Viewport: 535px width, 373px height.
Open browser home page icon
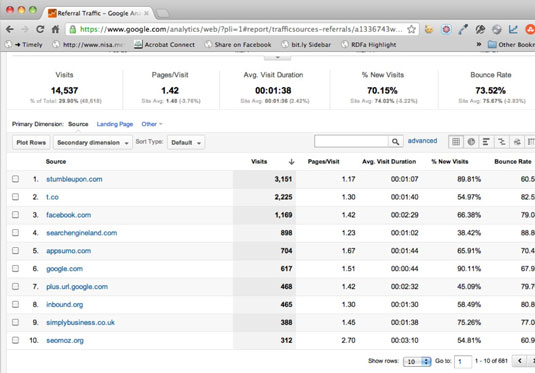click(x=56, y=29)
